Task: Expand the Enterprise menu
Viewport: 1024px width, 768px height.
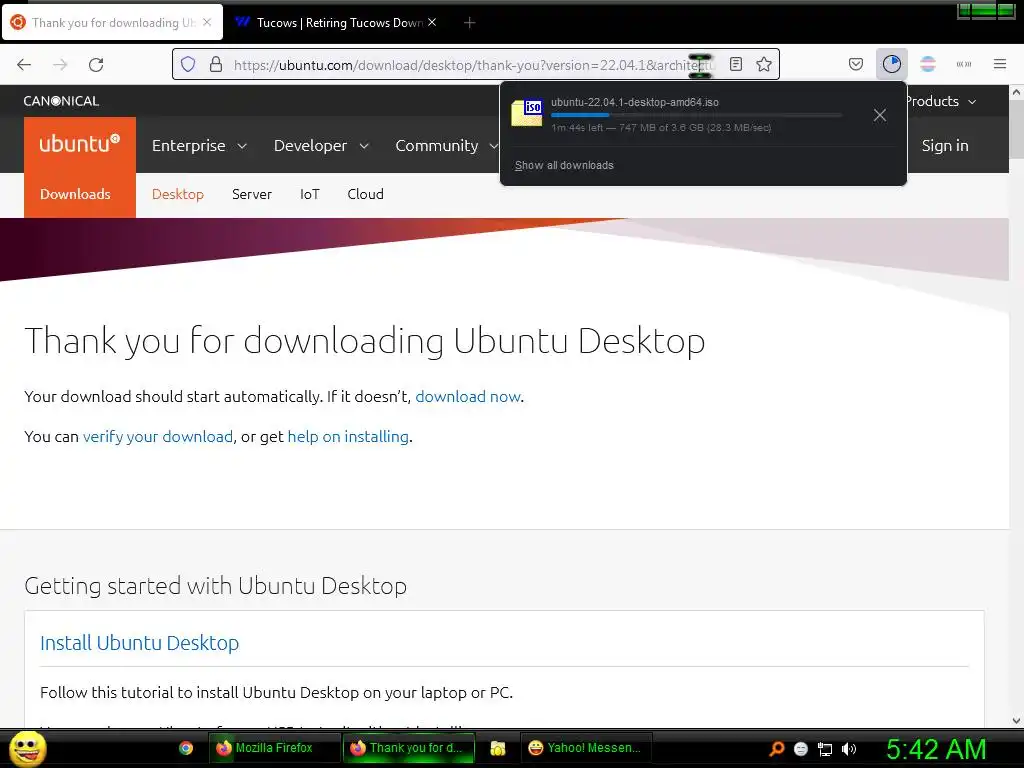Action: click(x=199, y=146)
